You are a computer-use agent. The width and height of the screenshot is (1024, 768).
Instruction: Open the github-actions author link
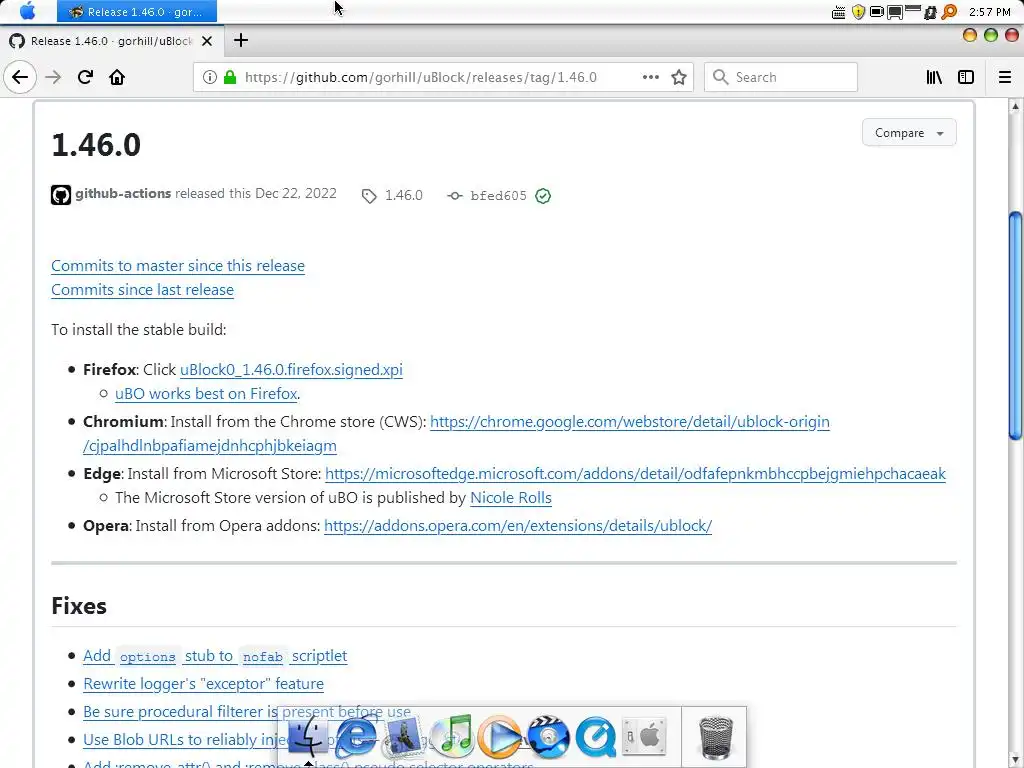tap(123, 193)
